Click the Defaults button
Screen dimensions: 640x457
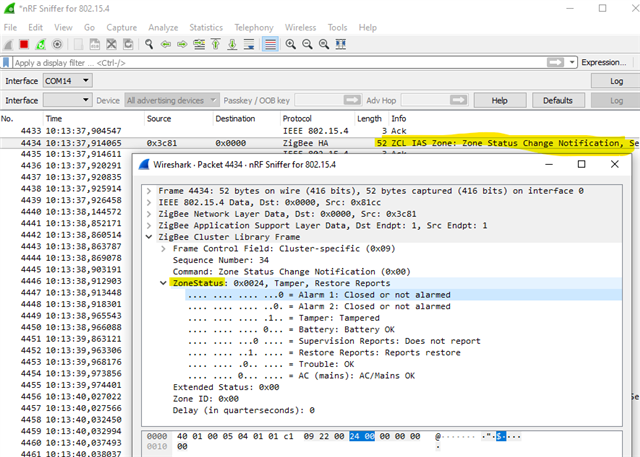point(558,100)
